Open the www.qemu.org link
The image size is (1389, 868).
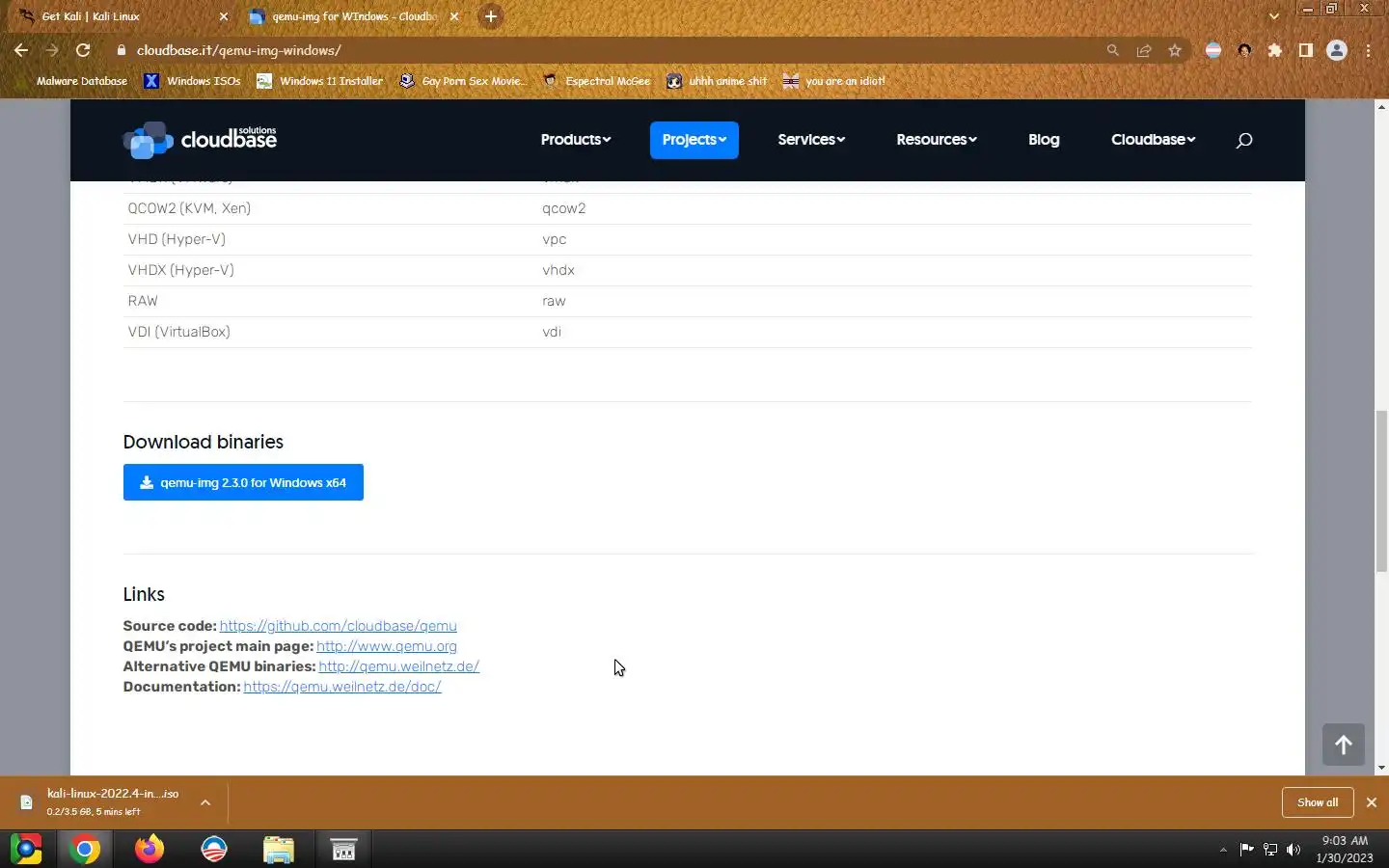coord(387,646)
